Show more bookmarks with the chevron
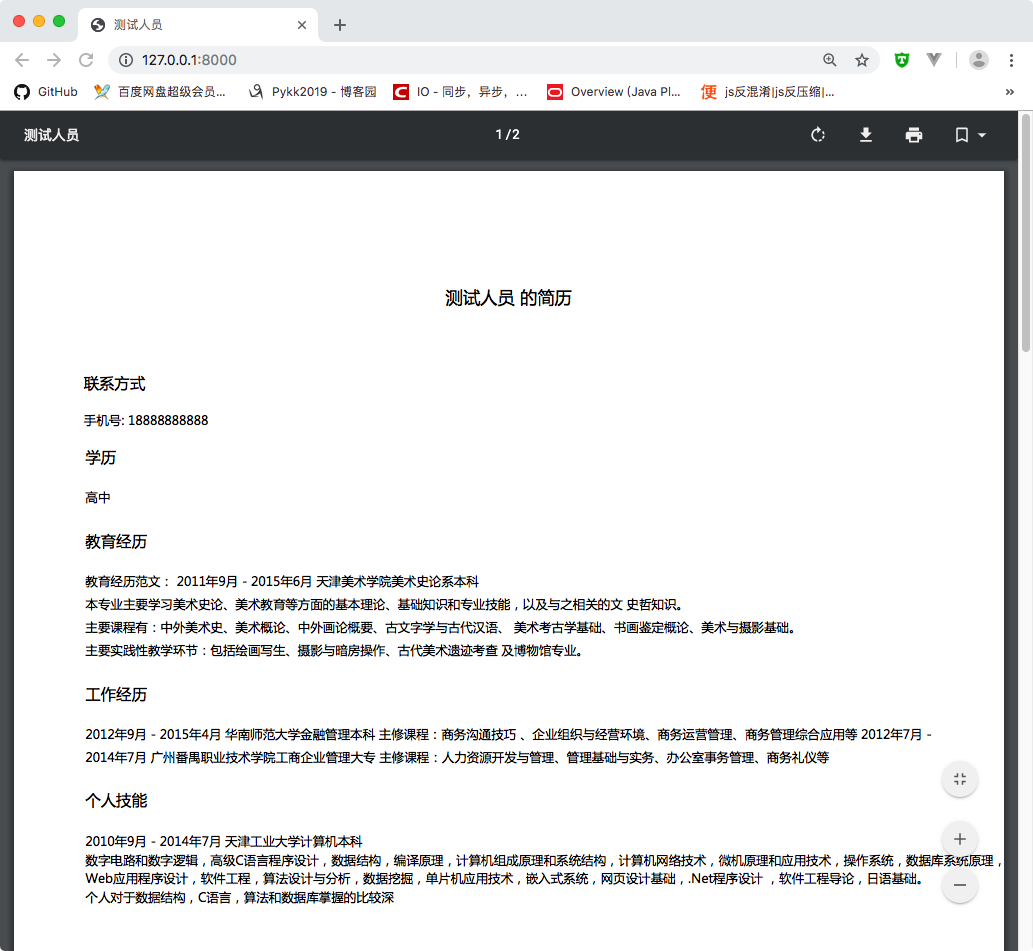The height and width of the screenshot is (951, 1033). click(x=1009, y=92)
